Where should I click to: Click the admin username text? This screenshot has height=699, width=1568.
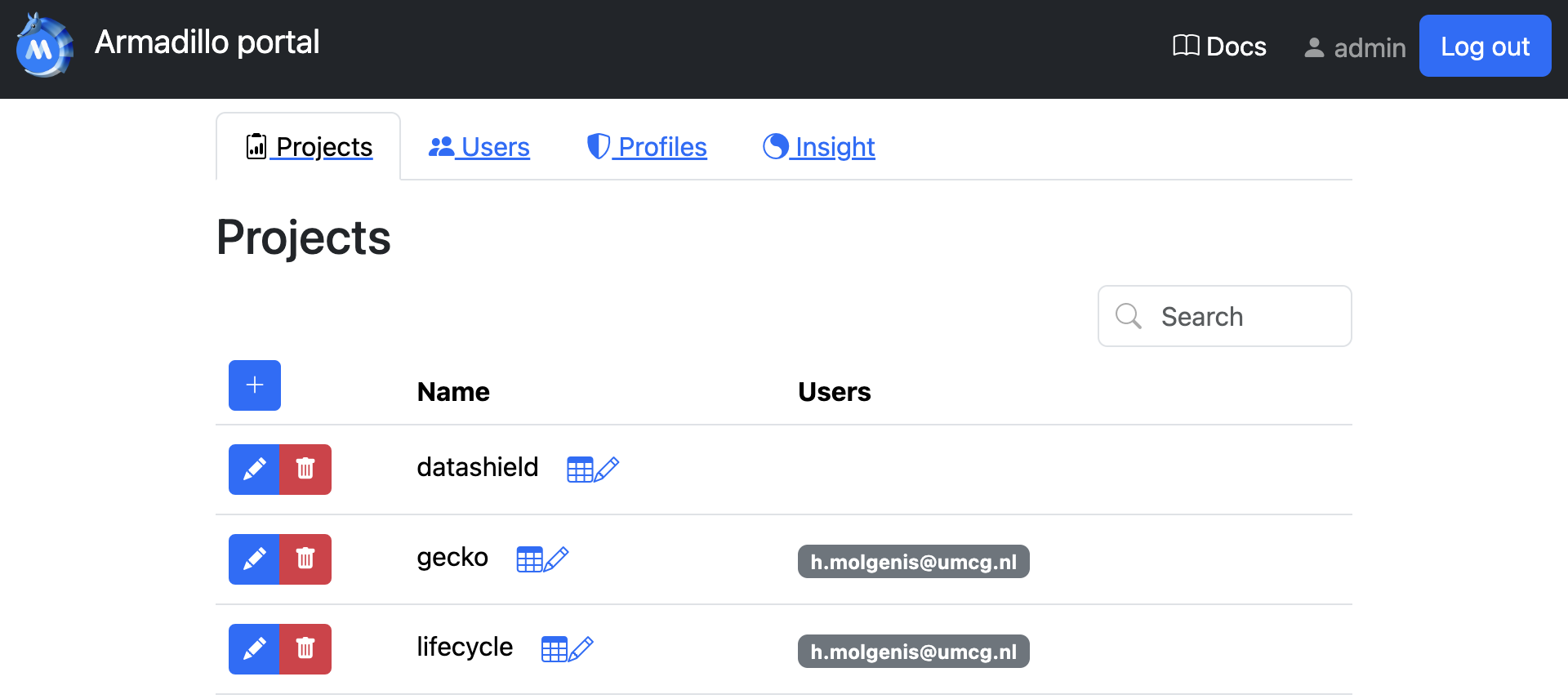tap(1370, 48)
